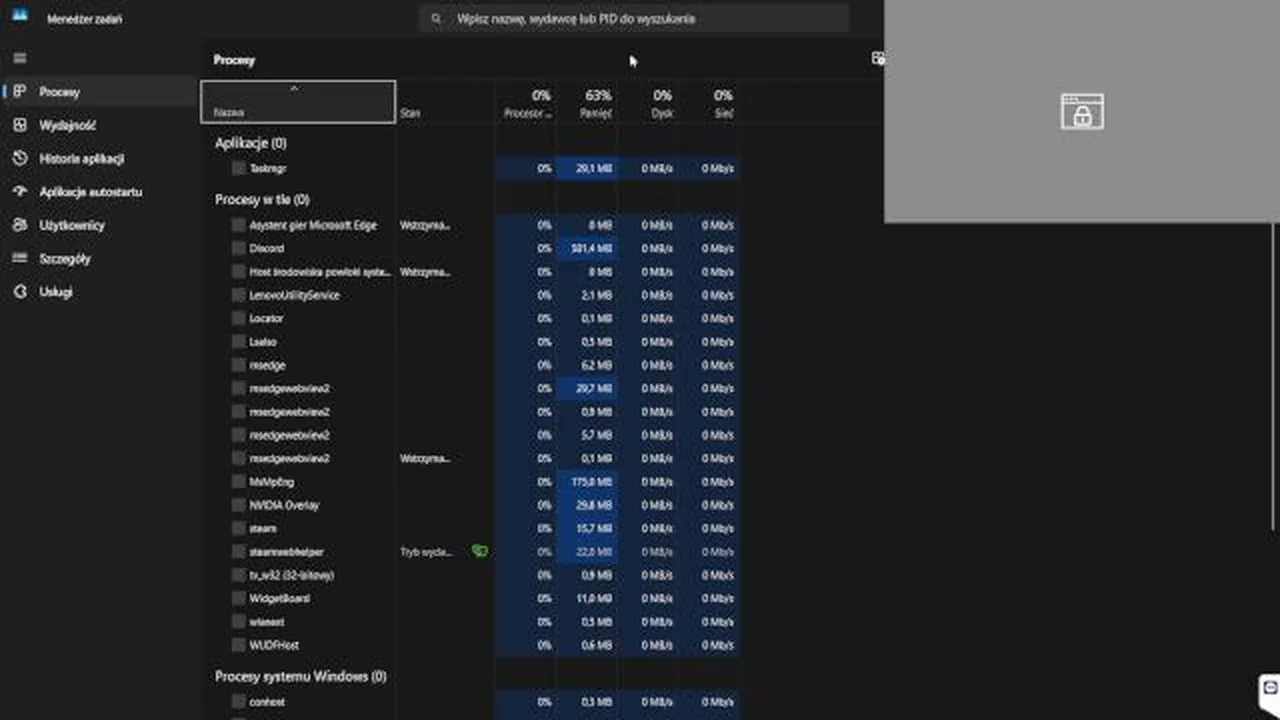Select the tv_w32 (32-bitowy) process name
1280x720 pixels.
292,575
